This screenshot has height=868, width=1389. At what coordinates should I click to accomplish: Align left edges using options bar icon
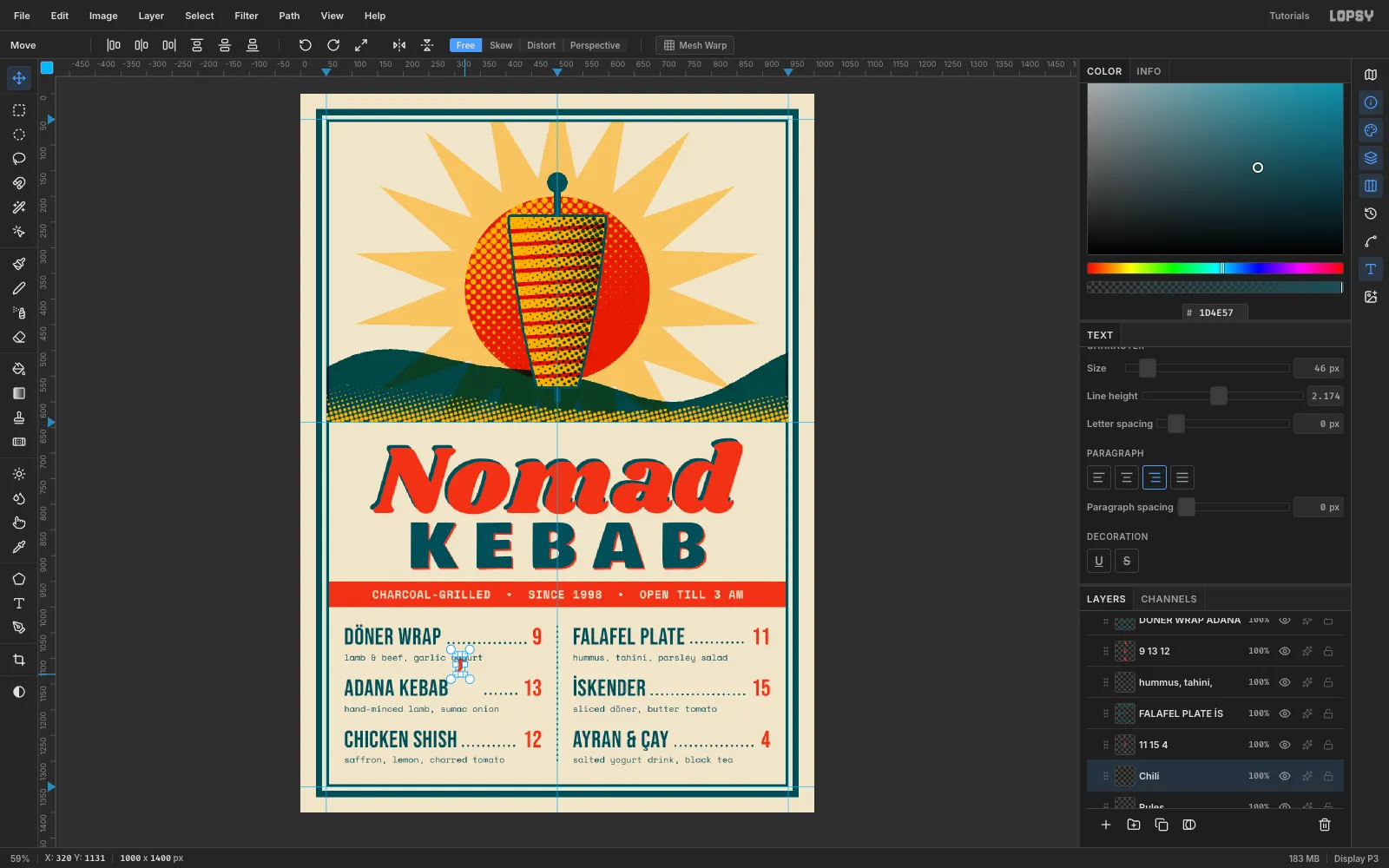coord(114,45)
